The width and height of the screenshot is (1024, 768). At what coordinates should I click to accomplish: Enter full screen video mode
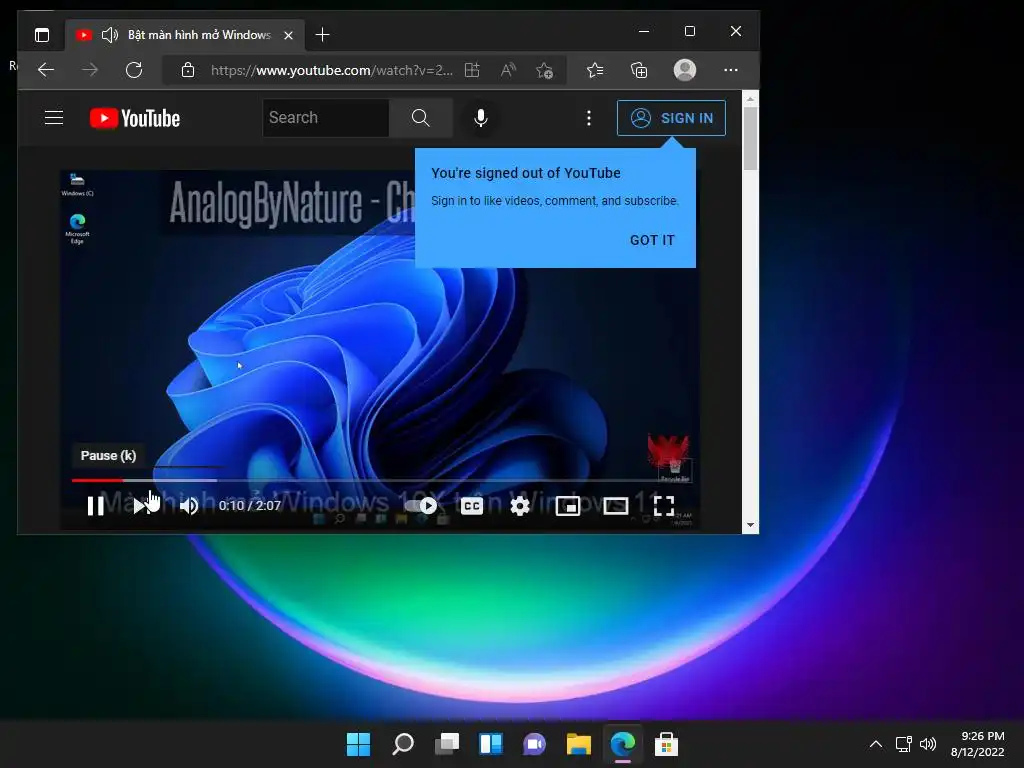coord(664,505)
